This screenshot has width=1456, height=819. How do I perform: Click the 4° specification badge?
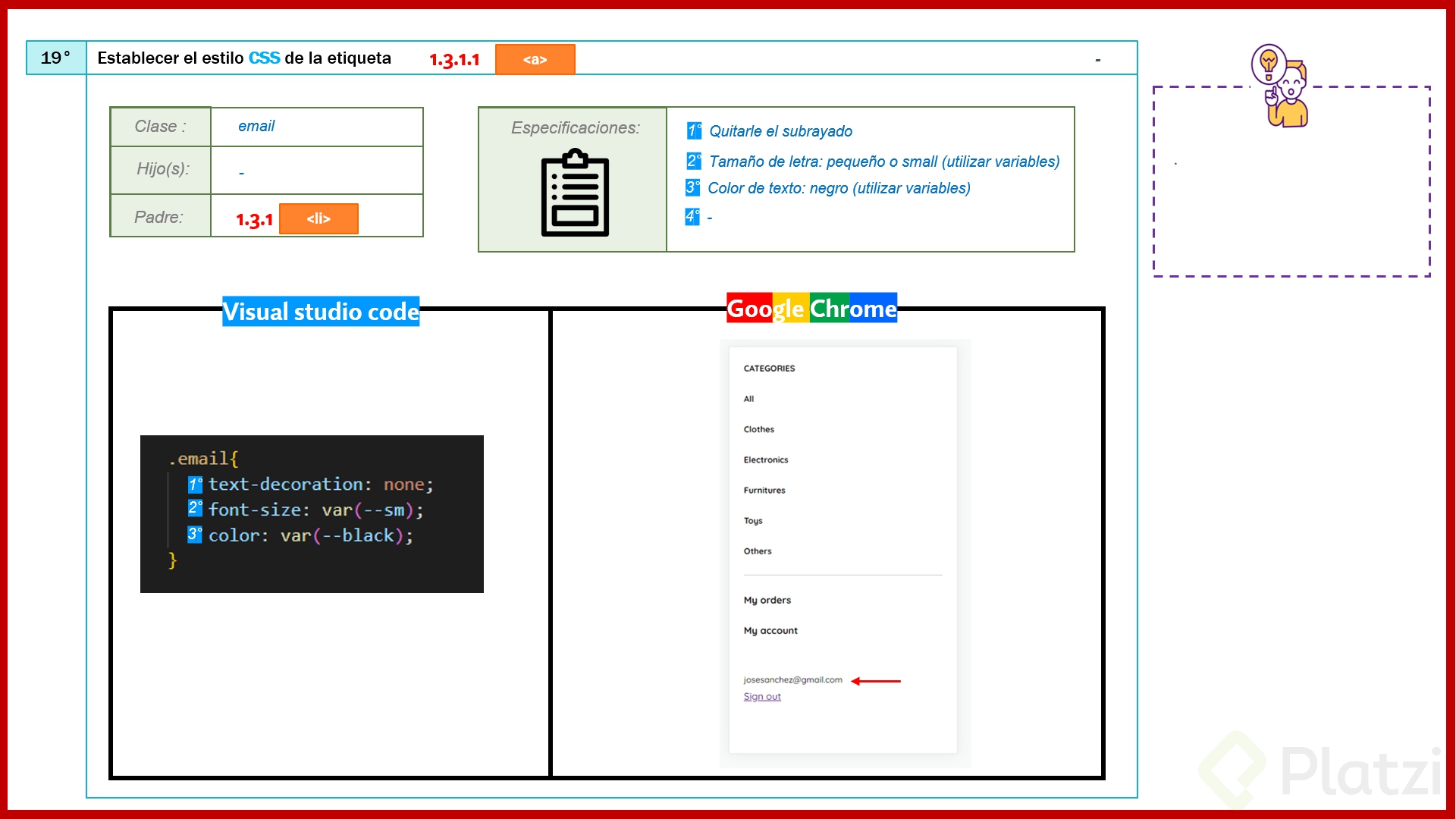click(x=692, y=217)
